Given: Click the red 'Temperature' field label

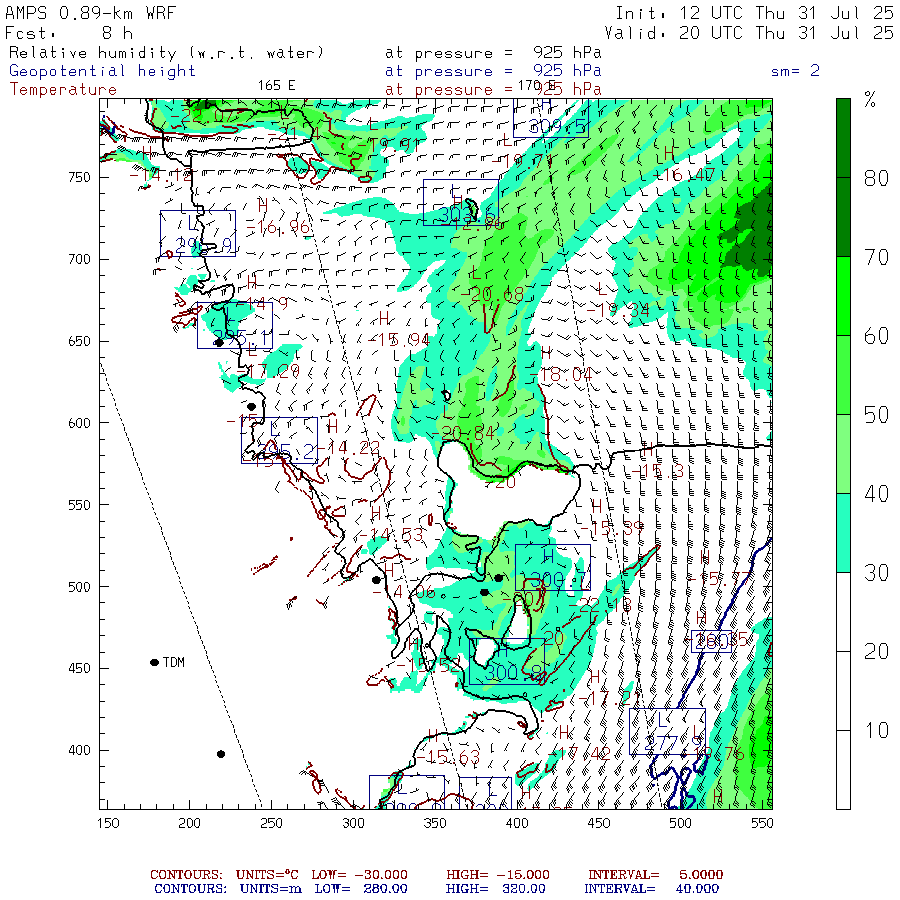Looking at the screenshot, I should [63, 90].
